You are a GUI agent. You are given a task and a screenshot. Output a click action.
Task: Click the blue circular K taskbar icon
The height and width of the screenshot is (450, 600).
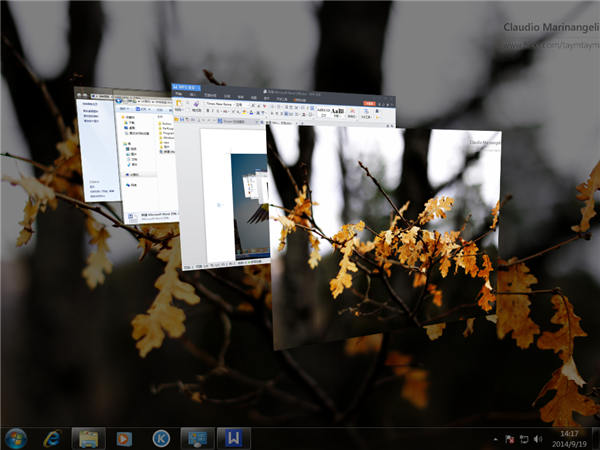coord(160,438)
